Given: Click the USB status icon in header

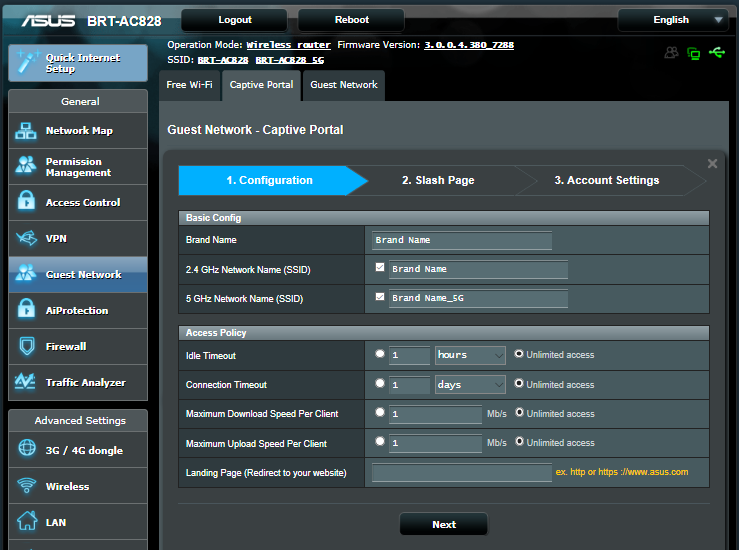Looking at the screenshot, I should [x=717, y=53].
